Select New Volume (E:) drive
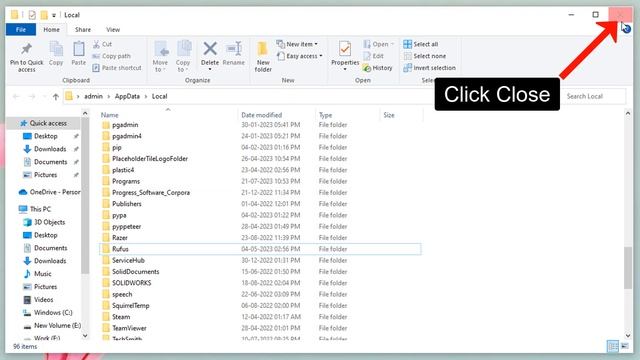 click(x=57, y=325)
